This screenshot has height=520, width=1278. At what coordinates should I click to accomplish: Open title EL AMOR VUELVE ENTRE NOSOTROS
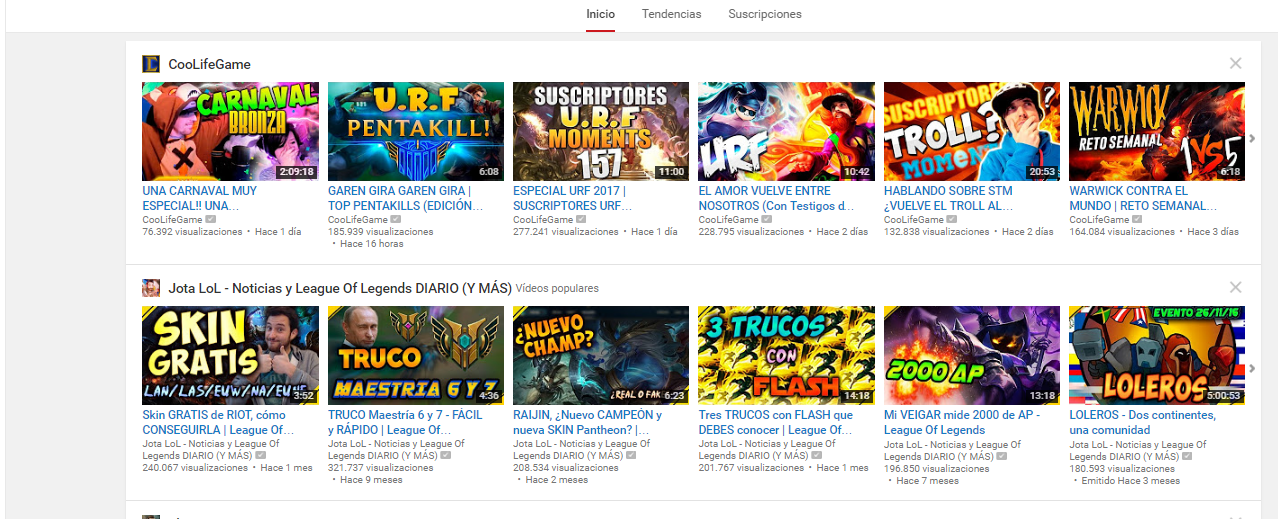click(x=776, y=198)
